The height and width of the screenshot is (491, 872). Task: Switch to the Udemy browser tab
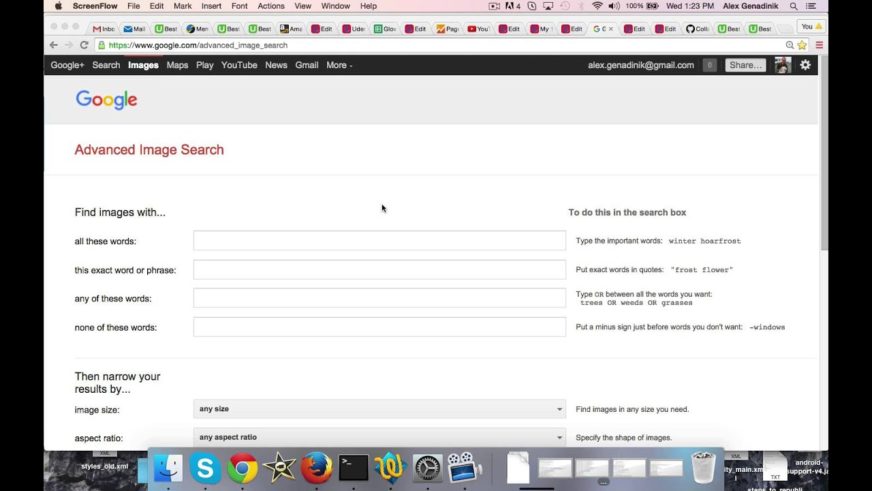(x=353, y=28)
